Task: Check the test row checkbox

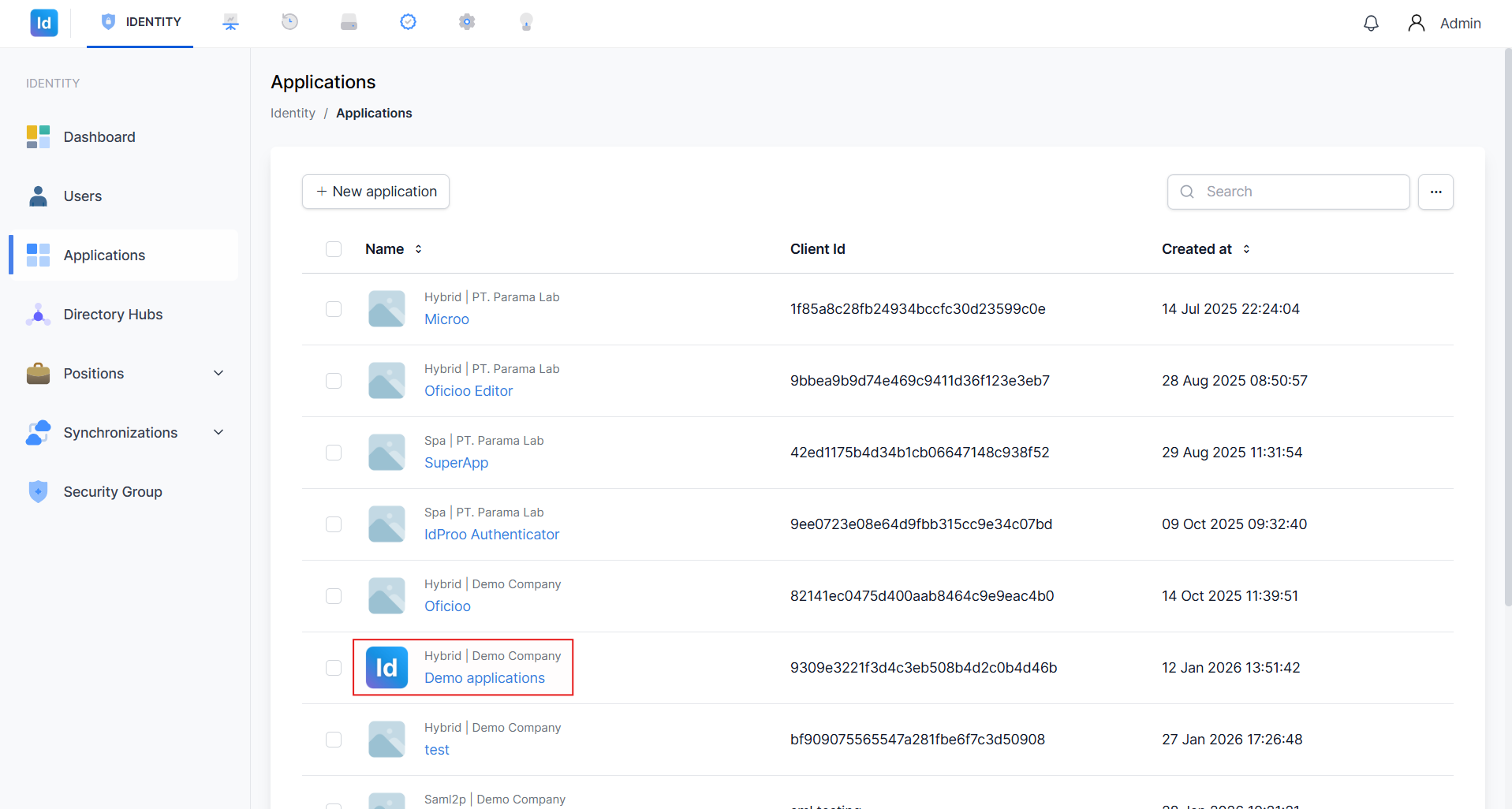Action: click(x=334, y=740)
